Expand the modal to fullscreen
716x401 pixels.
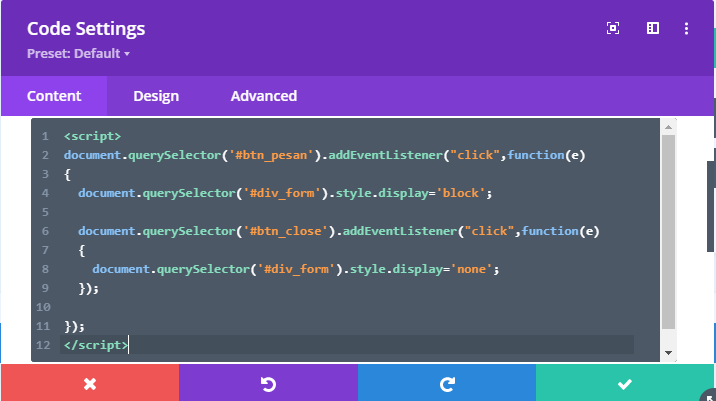click(x=613, y=28)
